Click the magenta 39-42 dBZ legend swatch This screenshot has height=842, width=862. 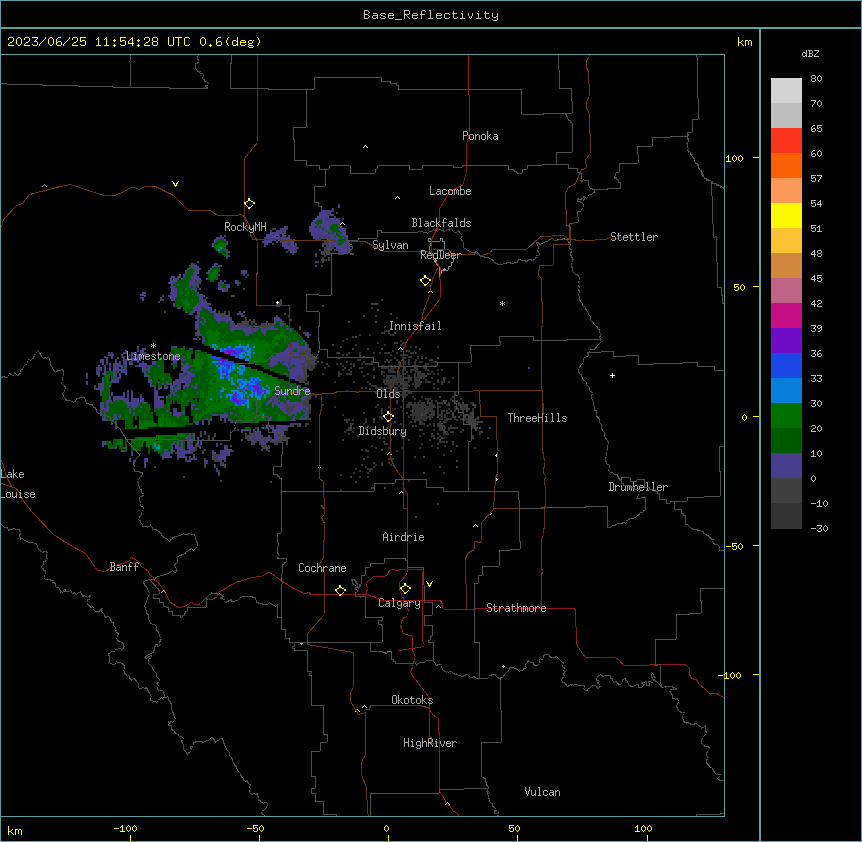click(786, 315)
